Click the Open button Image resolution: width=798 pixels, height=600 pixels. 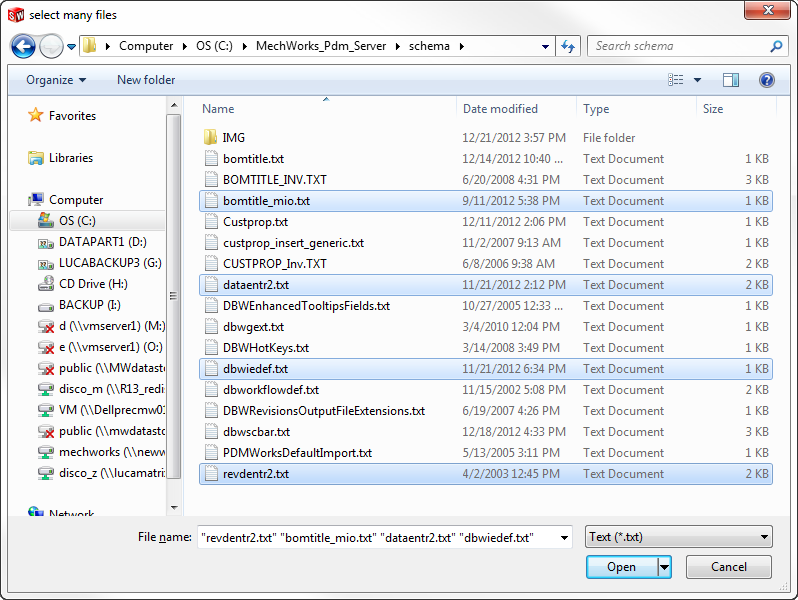[621, 566]
